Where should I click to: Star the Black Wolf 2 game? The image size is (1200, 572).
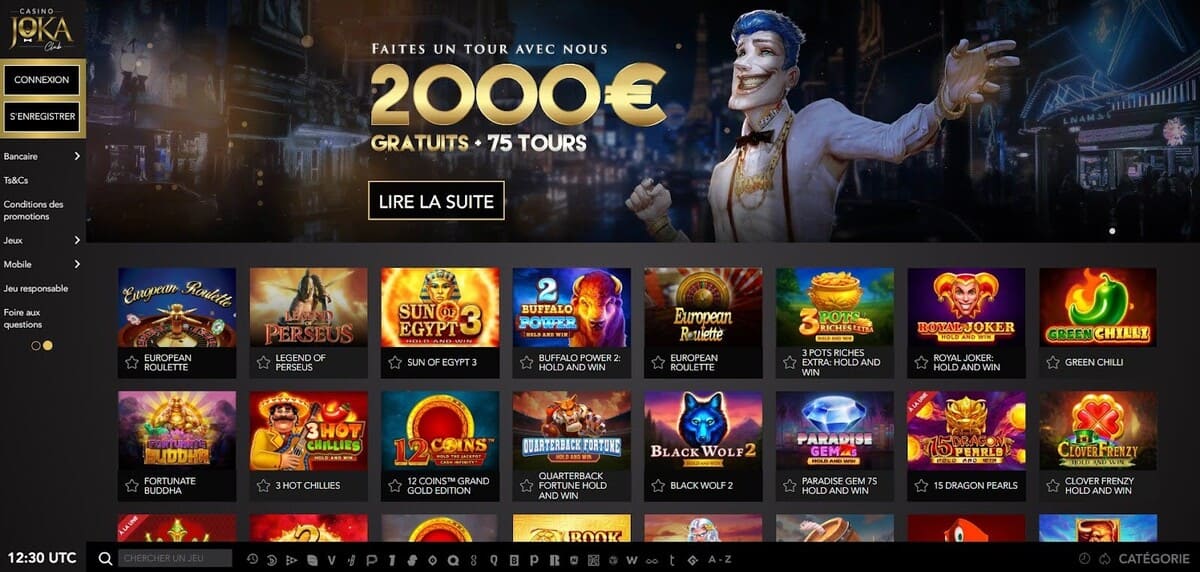[x=658, y=485]
